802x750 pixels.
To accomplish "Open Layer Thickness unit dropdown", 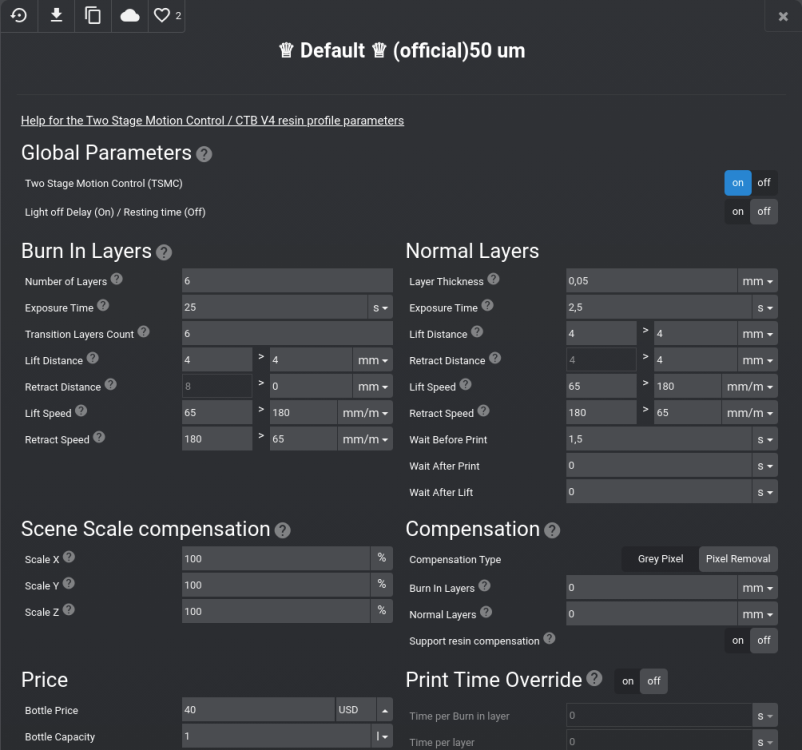I will pyautogui.click(x=757, y=282).
